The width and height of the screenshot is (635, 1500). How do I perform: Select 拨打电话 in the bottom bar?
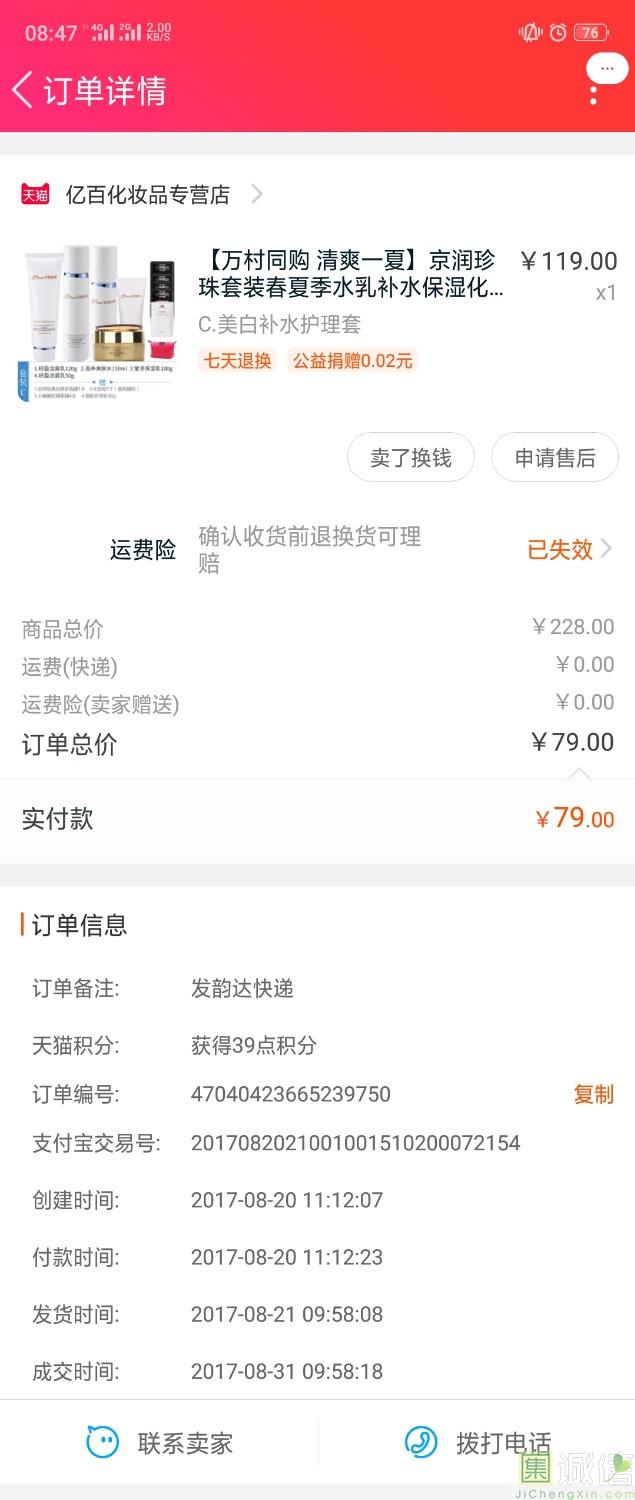point(503,1443)
